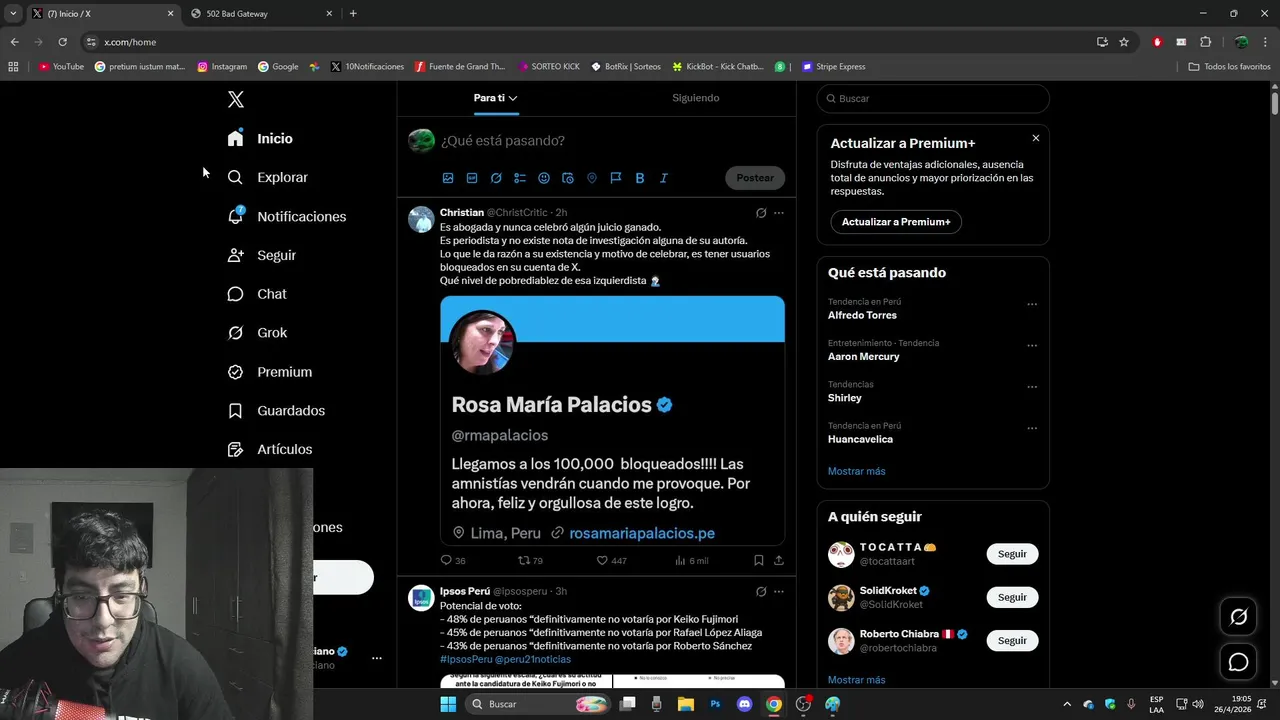Share Christian's post

pyautogui.click(x=779, y=560)
